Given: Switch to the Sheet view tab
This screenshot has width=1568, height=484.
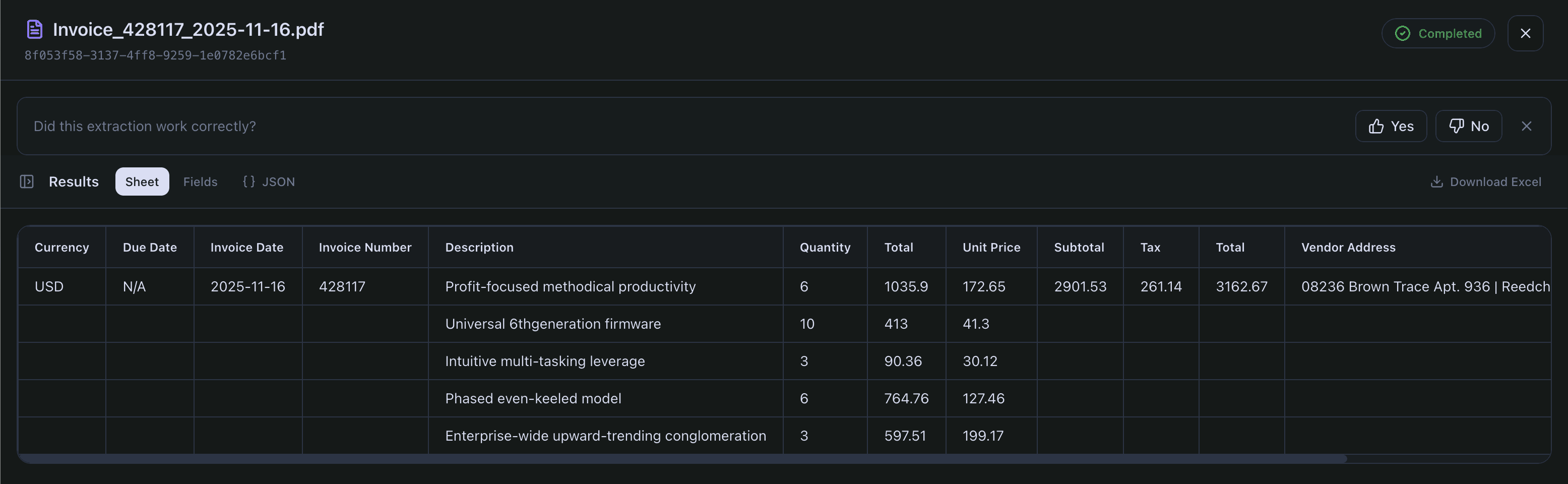Looking at the screenshot, I should [x=142, y=181].
